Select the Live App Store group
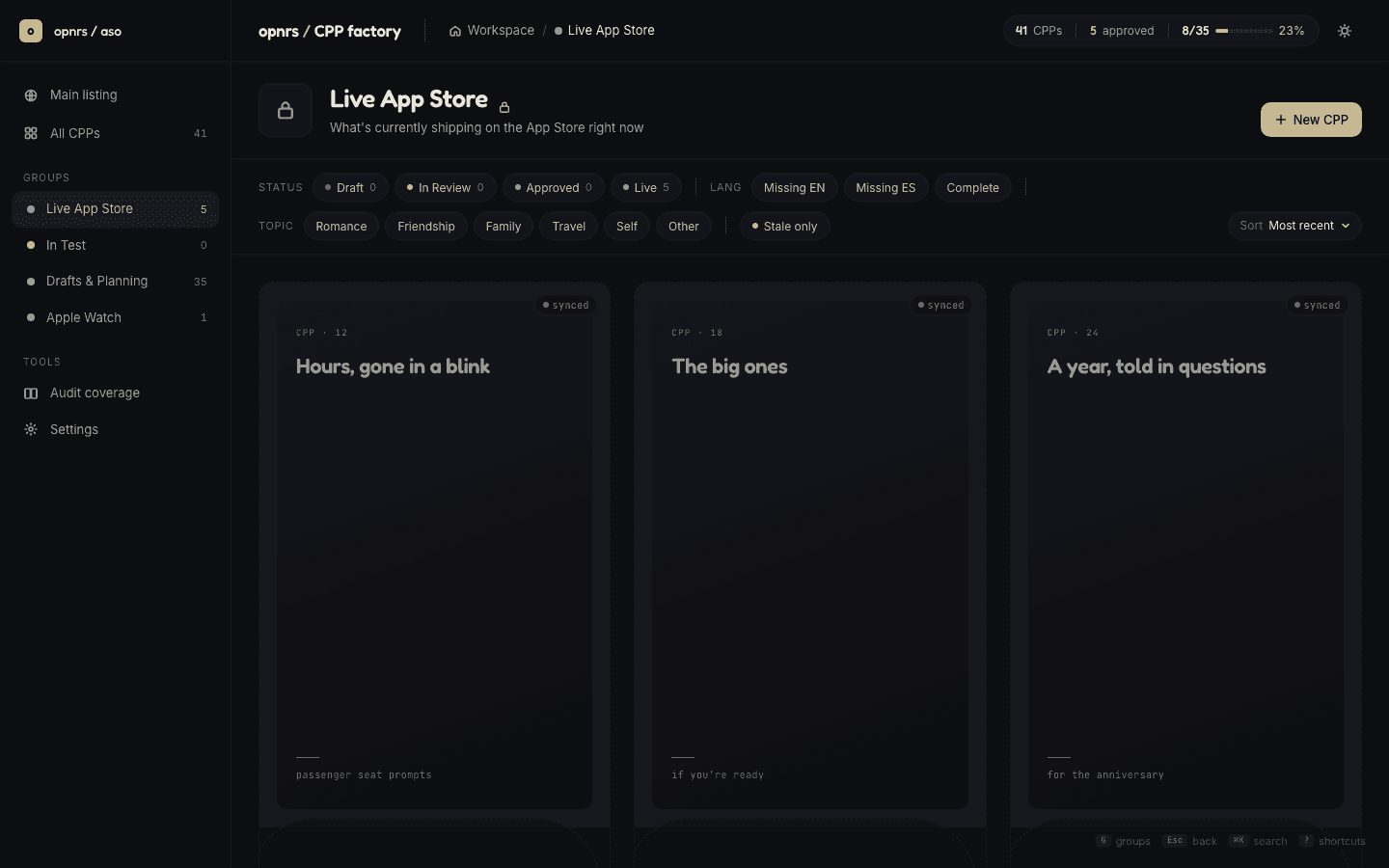The height and width of the screenshot is (868, 1389). [x=116, y=209]
